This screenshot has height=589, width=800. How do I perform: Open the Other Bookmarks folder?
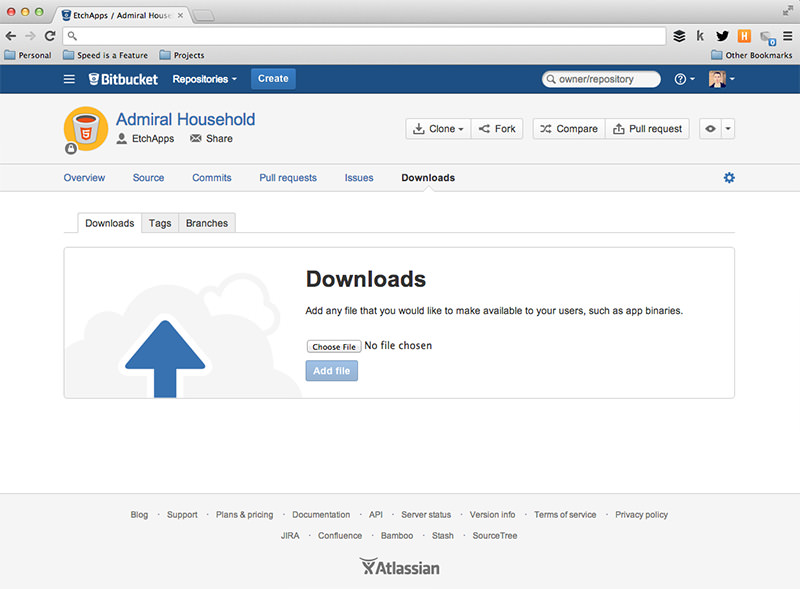point(752,55)
